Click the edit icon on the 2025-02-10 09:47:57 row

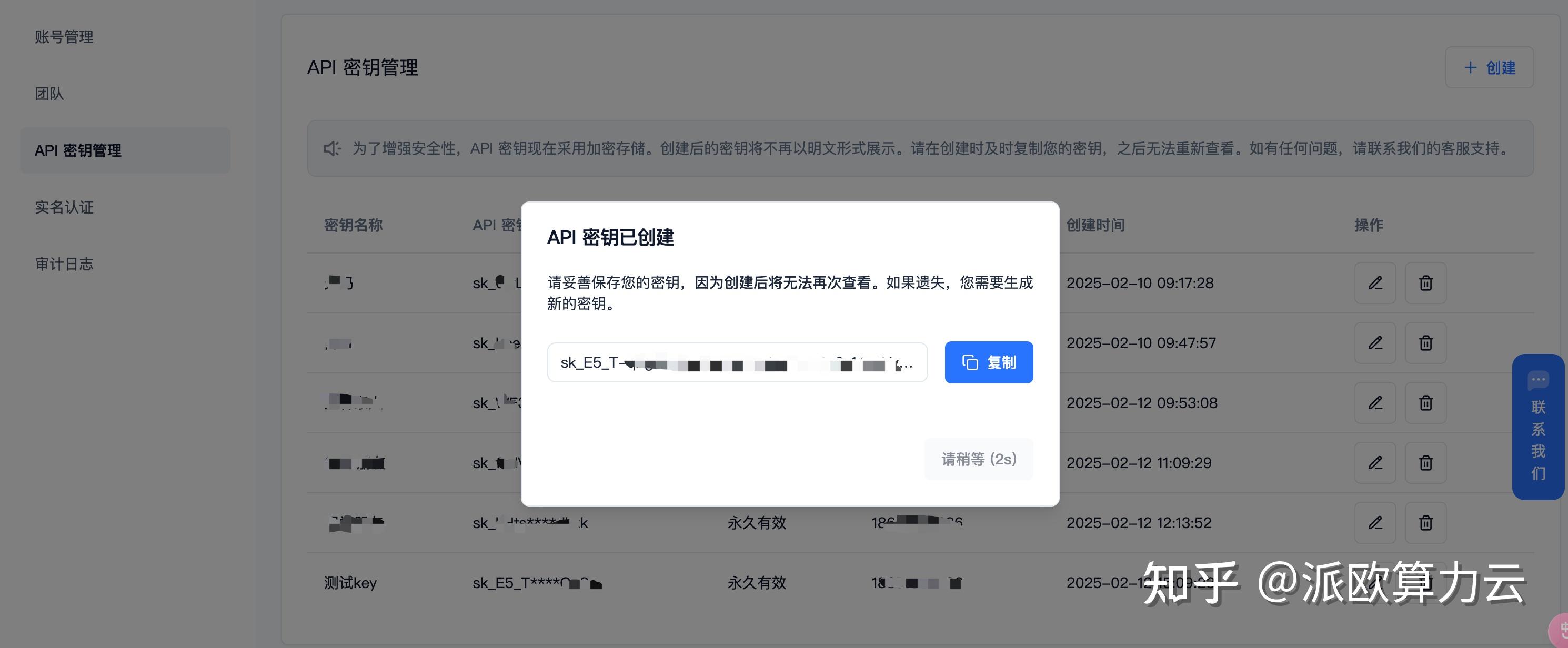pyautogui.click(x=1375, y=342)
